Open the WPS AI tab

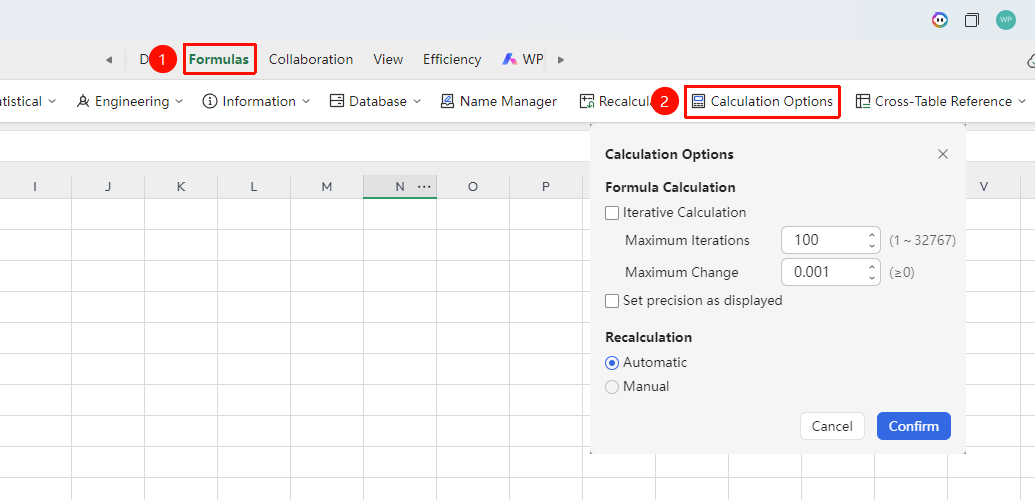click(x=522, y=59)
